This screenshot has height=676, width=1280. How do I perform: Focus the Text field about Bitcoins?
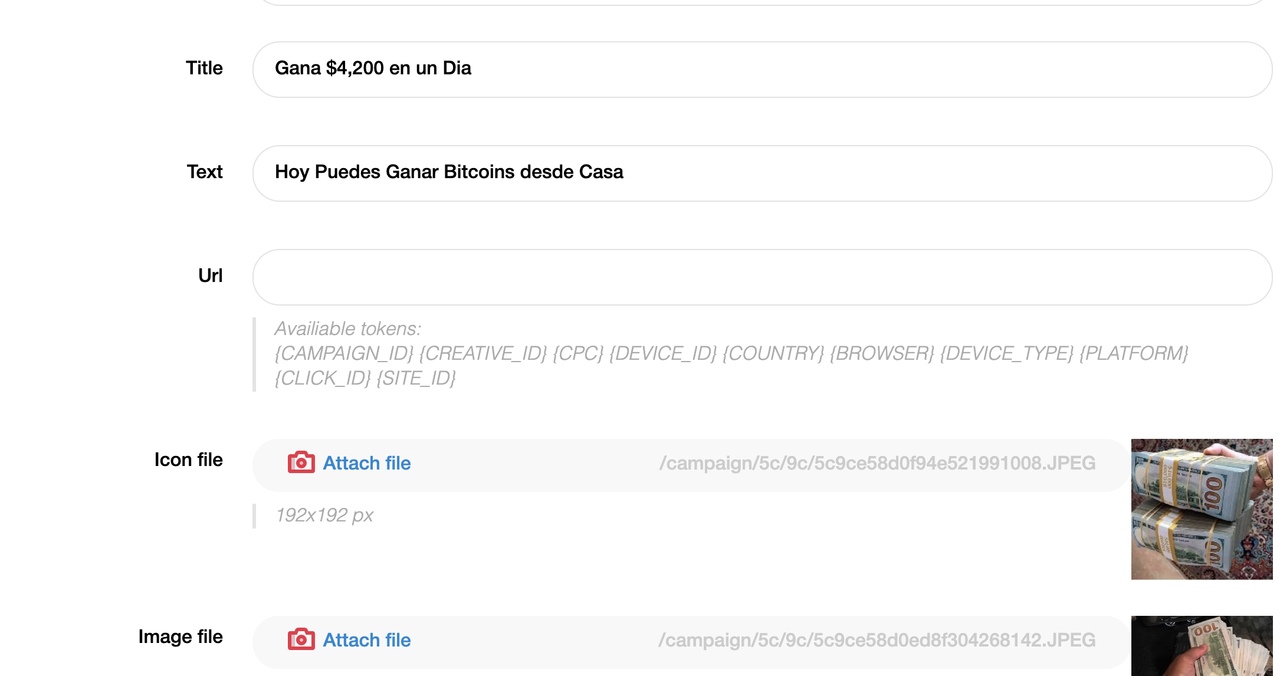[762, 173]
